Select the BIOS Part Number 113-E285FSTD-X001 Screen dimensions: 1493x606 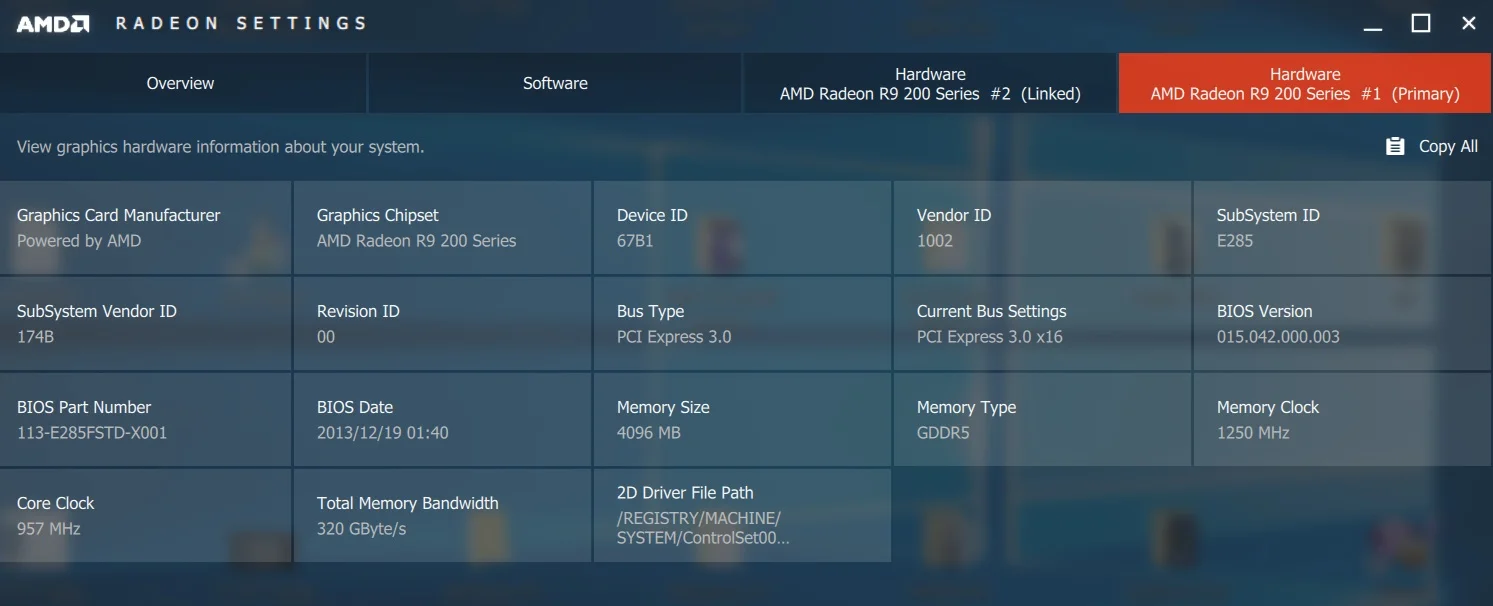(x=92, y=433)
